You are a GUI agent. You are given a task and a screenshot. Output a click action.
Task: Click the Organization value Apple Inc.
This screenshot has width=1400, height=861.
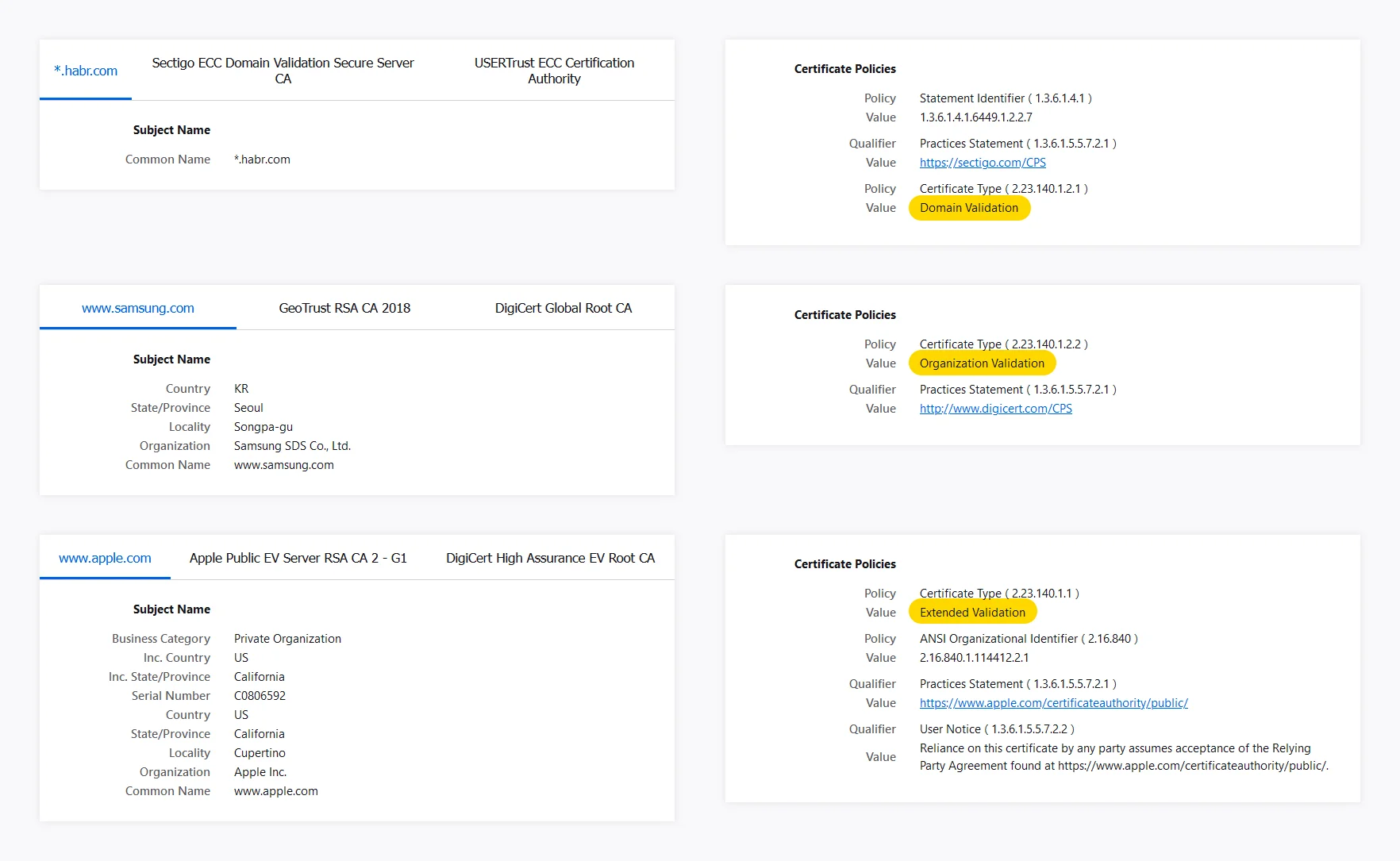click(260, 772)
